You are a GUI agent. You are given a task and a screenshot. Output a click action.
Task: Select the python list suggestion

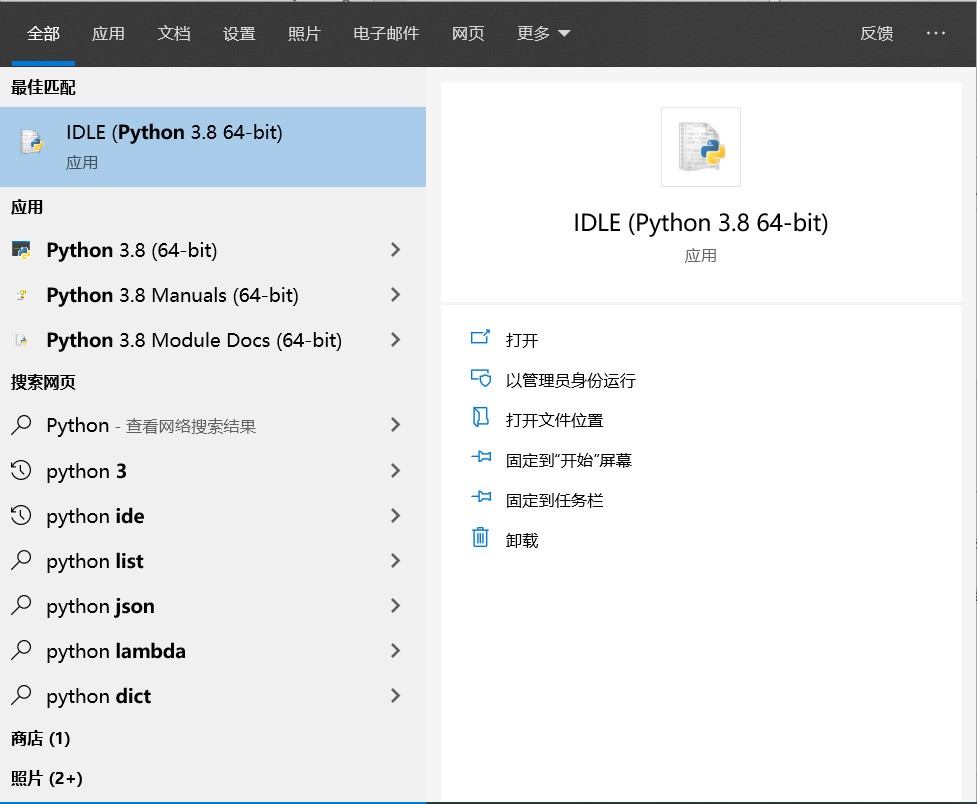click(x=212, y=560)
